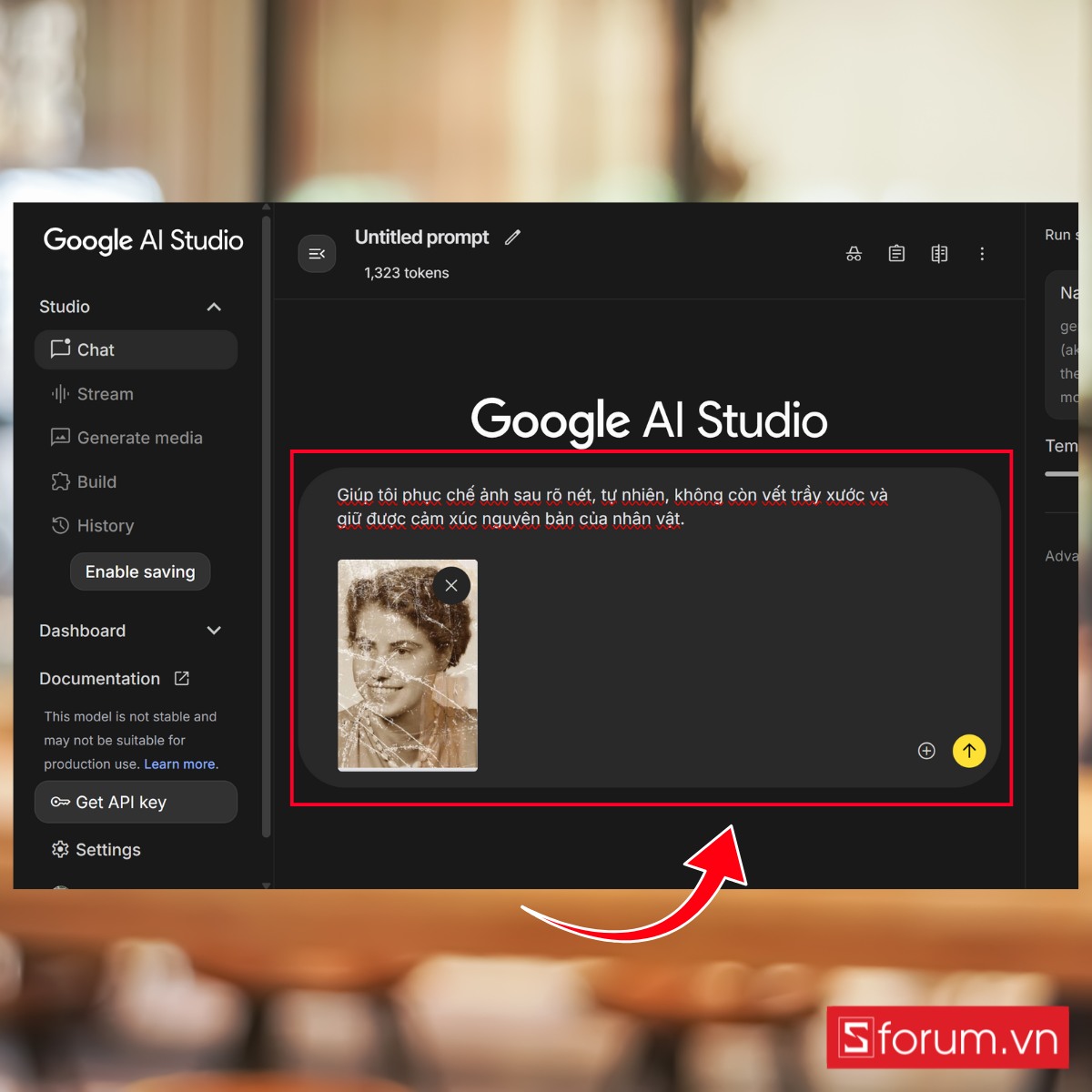This screenshot has height=1092, width=1092.
Task: Click the Settings gear icon
Action: click(60, 849)
